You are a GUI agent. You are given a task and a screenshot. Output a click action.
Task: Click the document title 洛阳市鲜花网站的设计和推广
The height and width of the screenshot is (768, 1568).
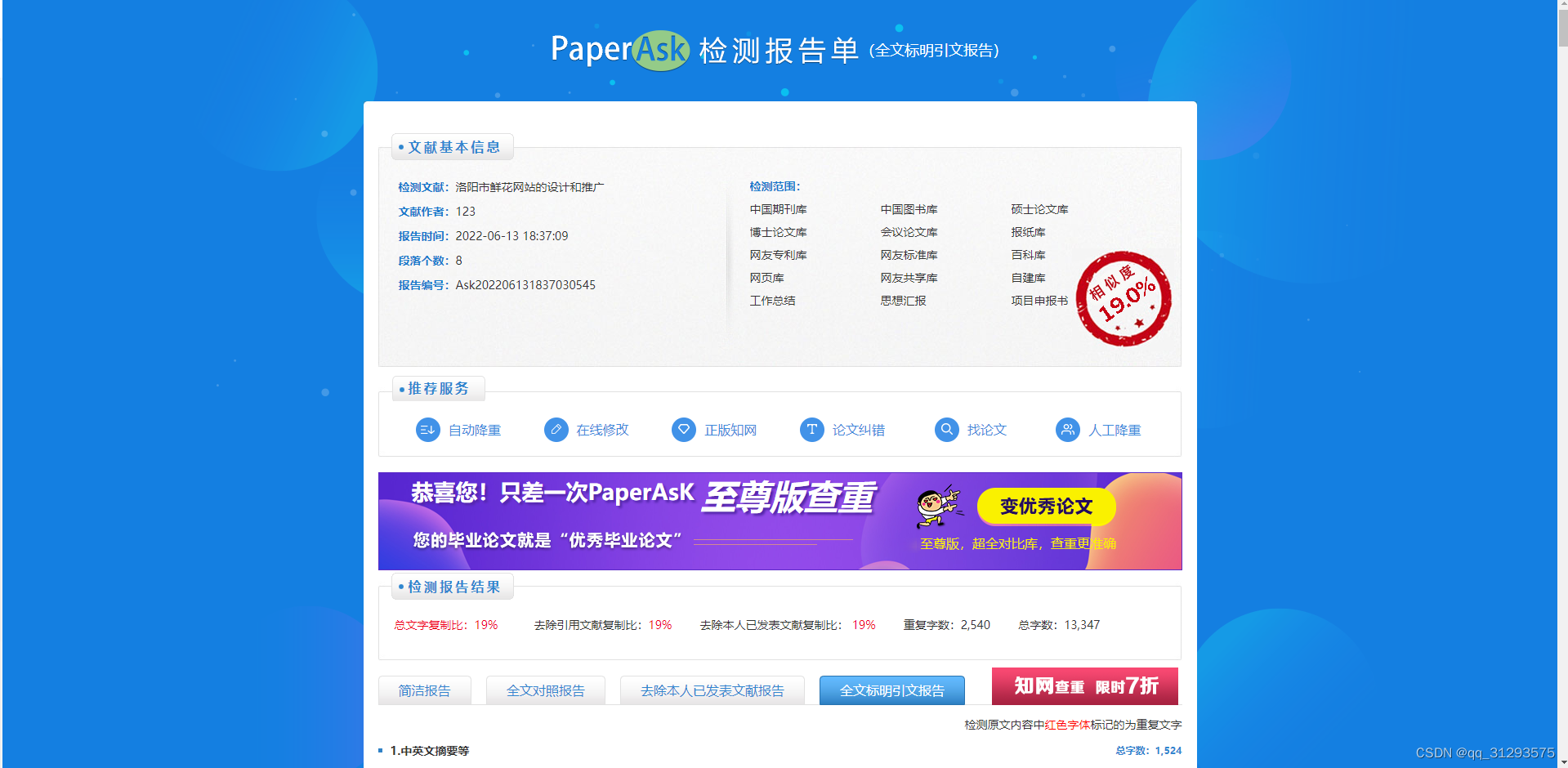(x=529, y=187)
